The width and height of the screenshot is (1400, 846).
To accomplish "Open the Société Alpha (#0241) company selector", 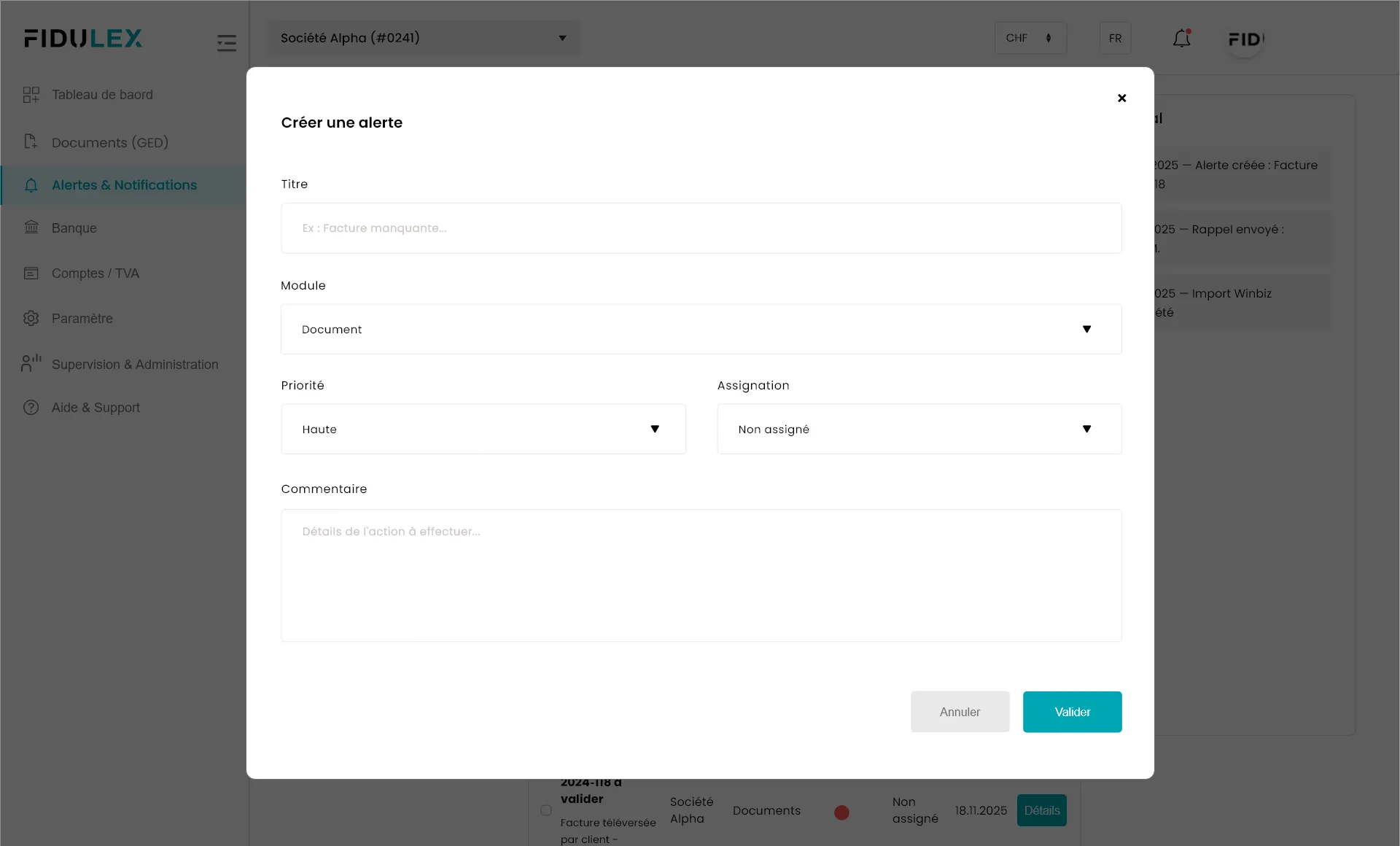I will [x=423, y=38].
